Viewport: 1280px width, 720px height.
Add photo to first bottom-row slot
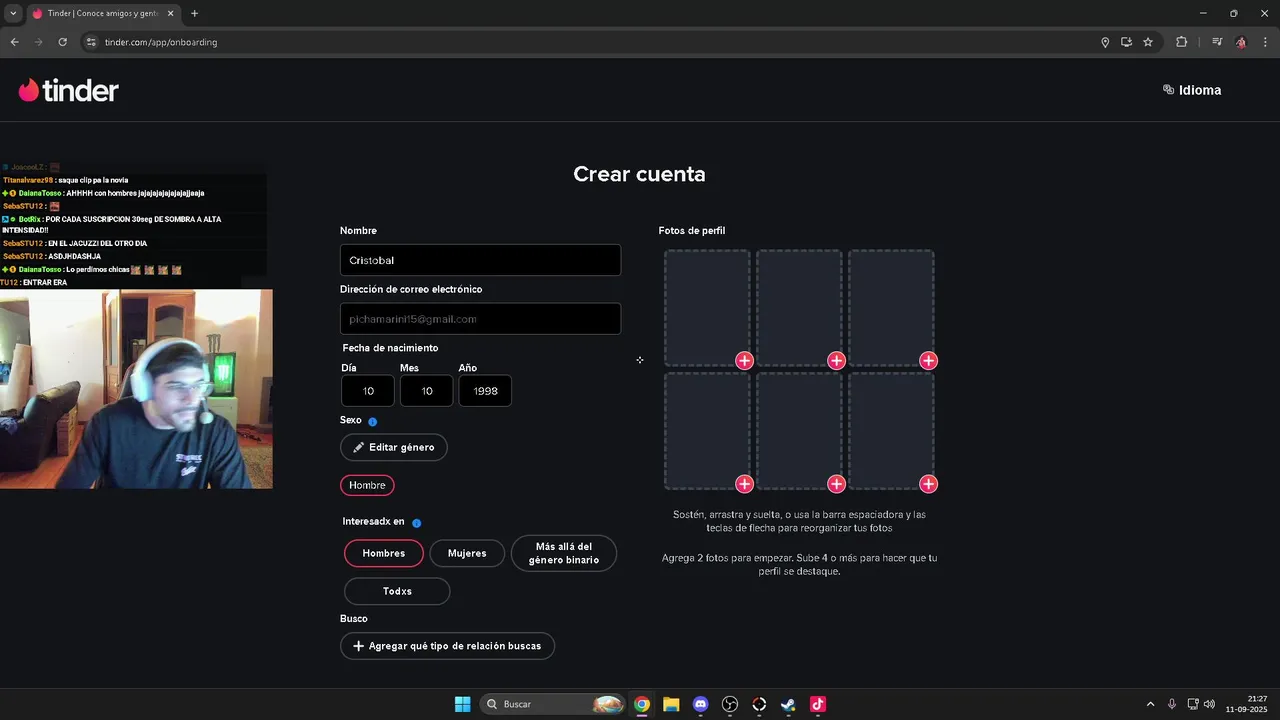pos(744,484)
